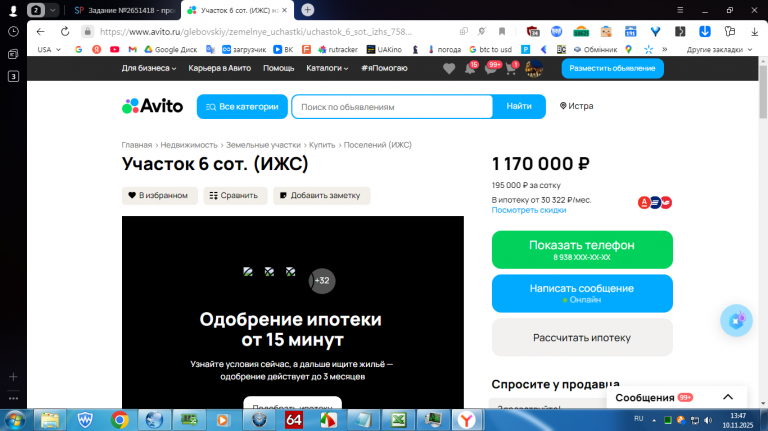Expand the «Сообщения» panel chevron
768x431 pixels.
[x=728, y=397]
